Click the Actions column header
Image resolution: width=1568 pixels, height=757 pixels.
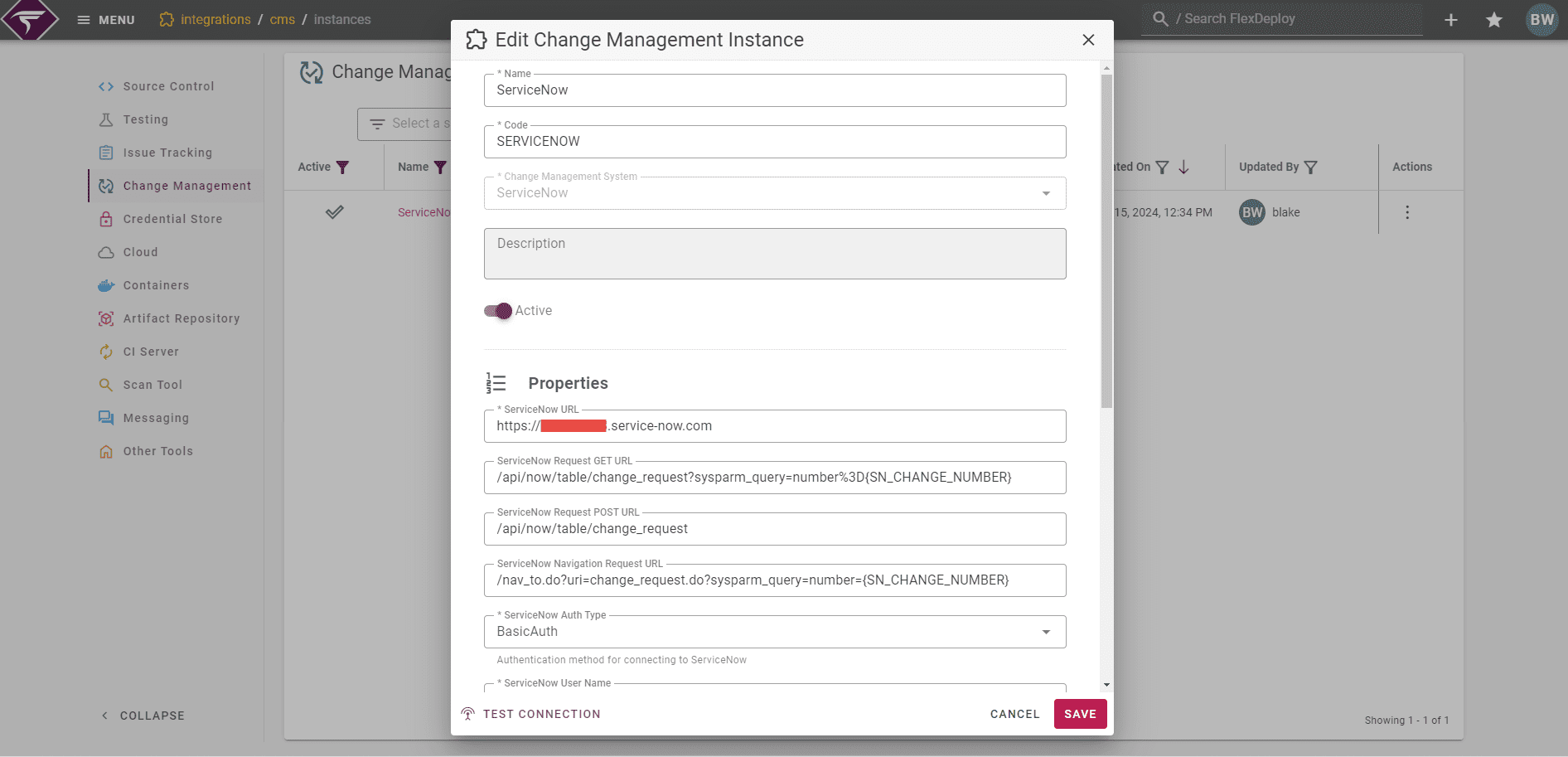[1412, 167]
